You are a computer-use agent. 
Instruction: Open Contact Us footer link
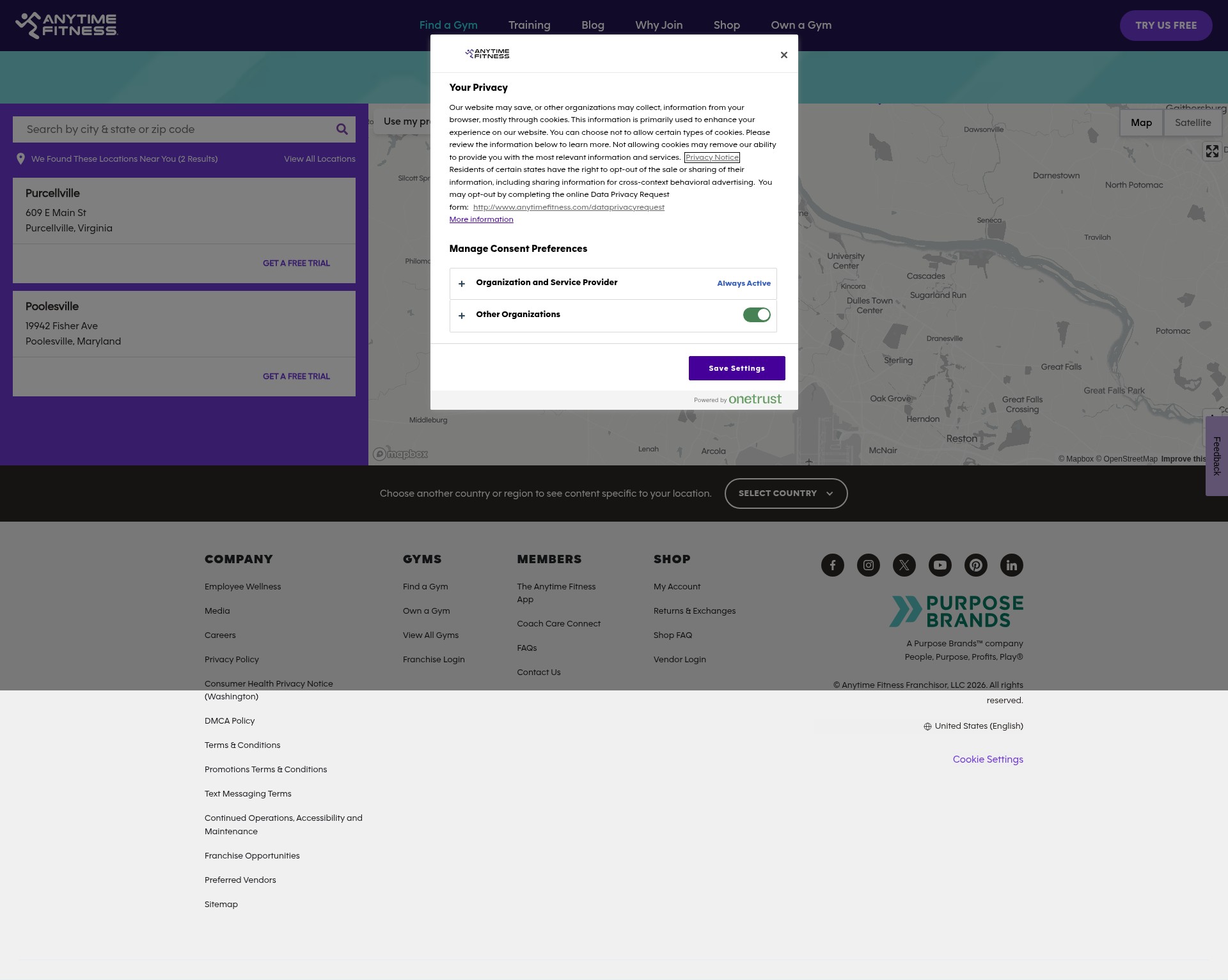point(539,673)
